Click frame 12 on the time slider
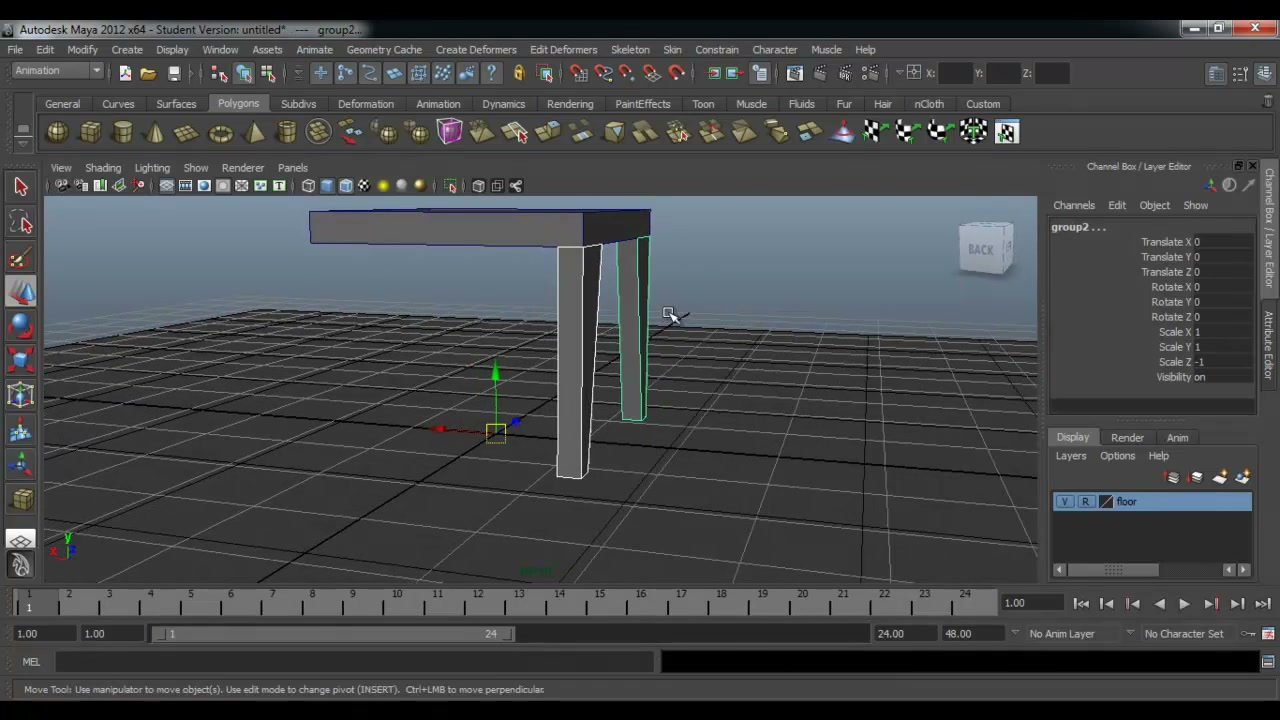Viewport: 1280px width, 720px height. click(x=478, y=602)
